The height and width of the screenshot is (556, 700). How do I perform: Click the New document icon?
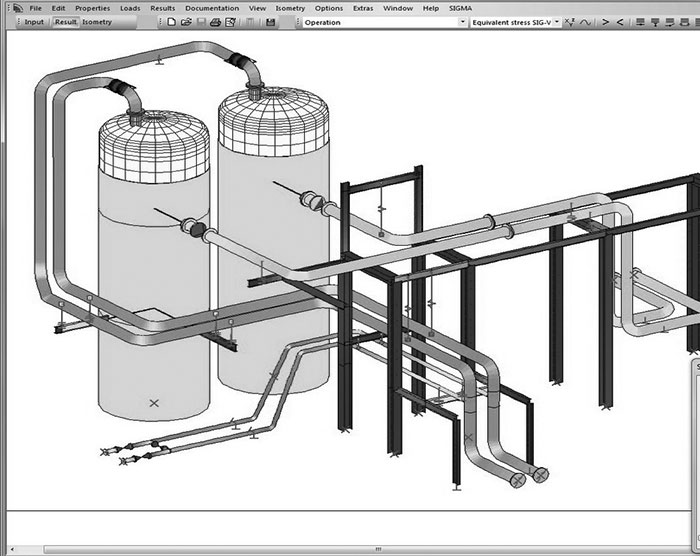[172, 21]
